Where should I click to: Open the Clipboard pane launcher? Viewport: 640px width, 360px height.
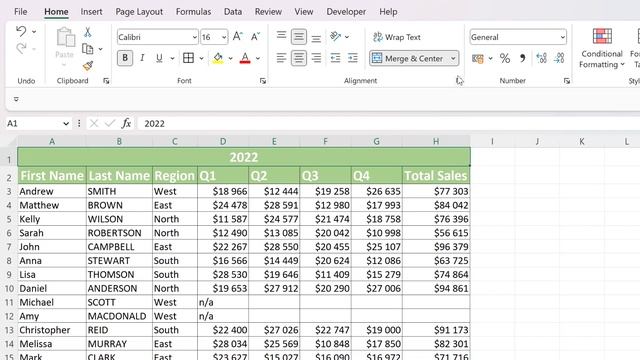pos(106,81)
